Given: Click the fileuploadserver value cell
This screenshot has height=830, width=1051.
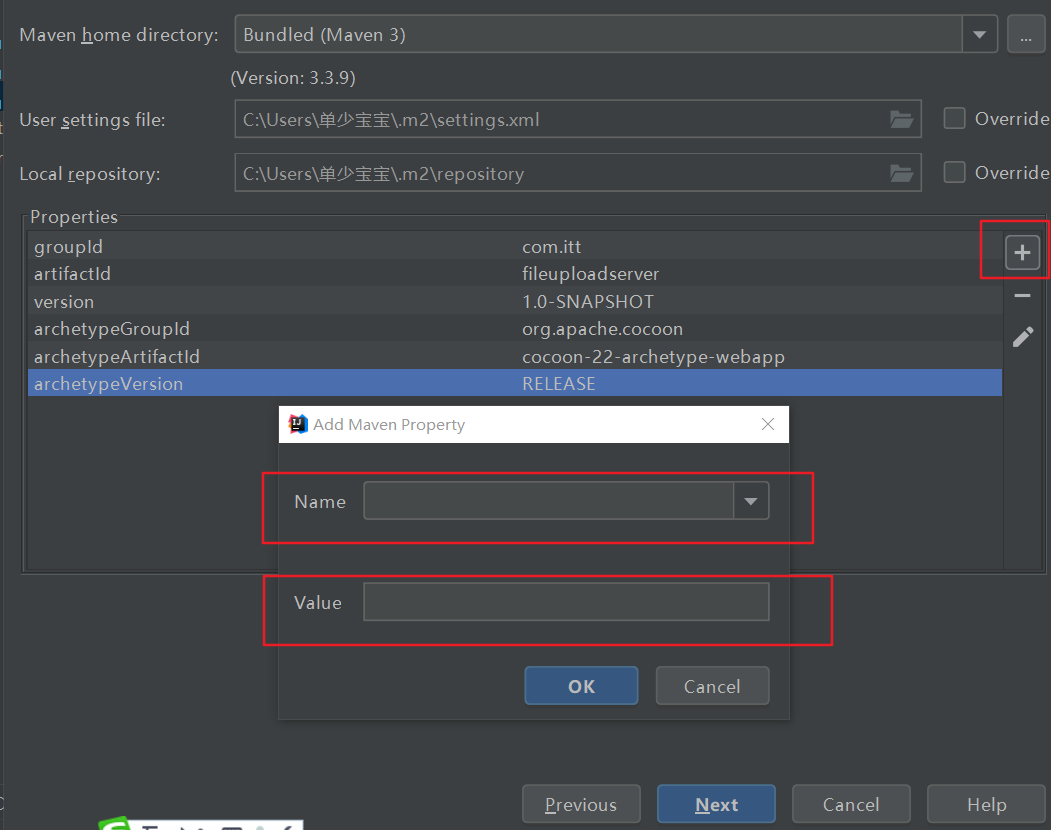Looking at the screenshot, I should tap(591, 274).
